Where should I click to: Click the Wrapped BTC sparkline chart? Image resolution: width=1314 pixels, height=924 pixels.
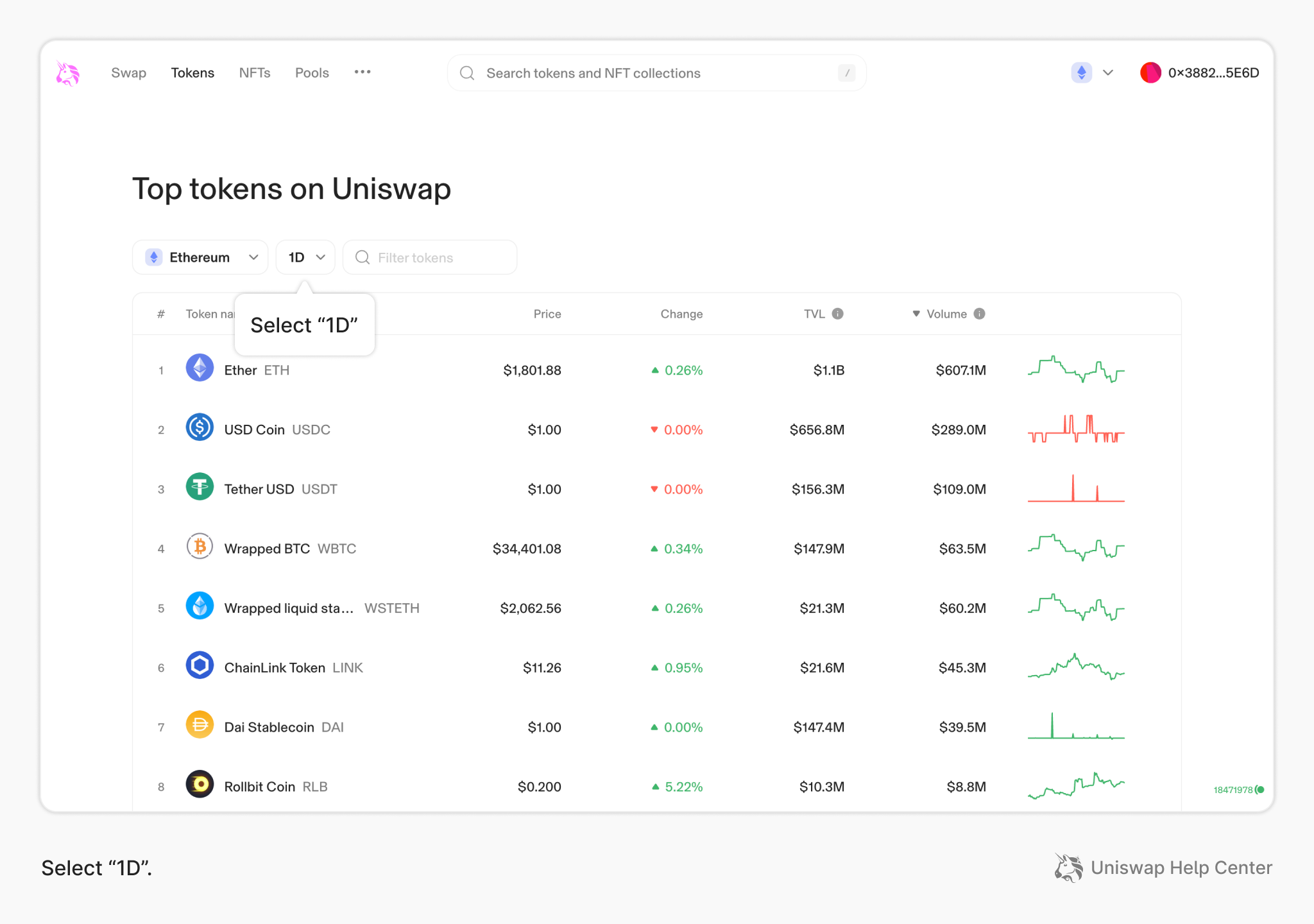click(1076, 548)
